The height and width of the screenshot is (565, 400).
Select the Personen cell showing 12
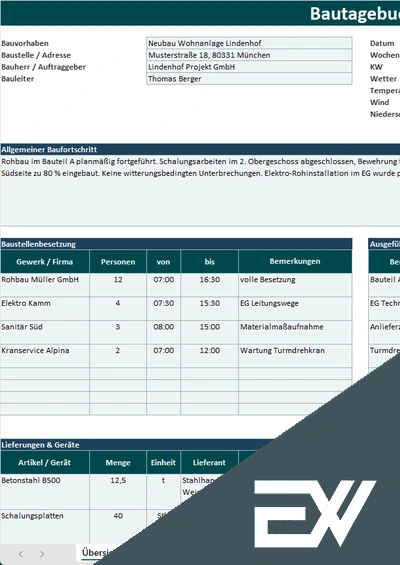pyautogui.click(x=118, y=285)
